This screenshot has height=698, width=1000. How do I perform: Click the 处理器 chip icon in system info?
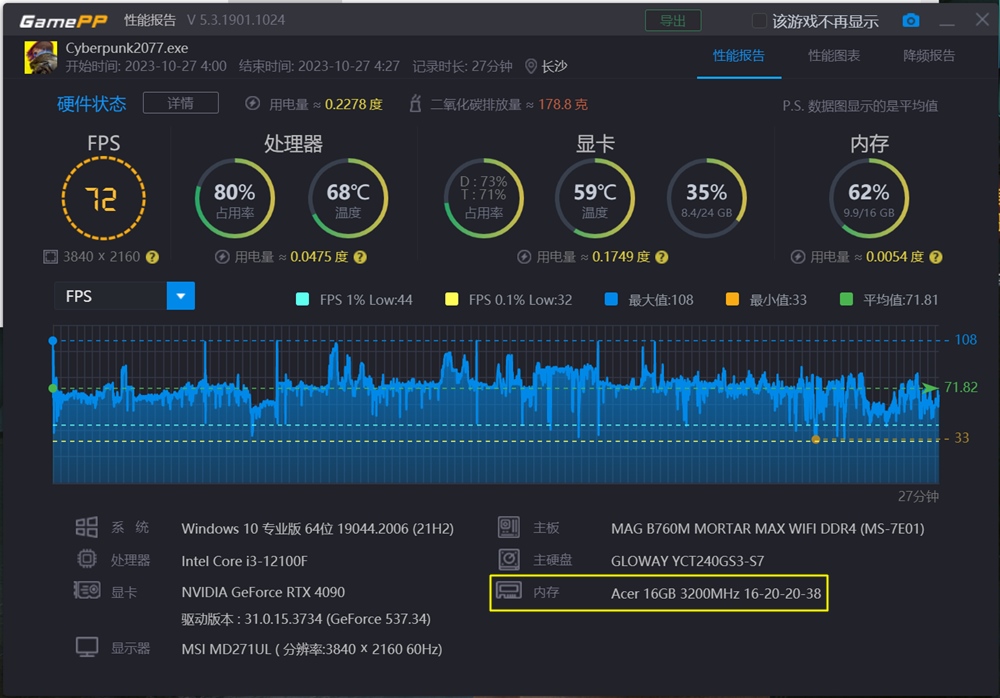tap(87, 559)
